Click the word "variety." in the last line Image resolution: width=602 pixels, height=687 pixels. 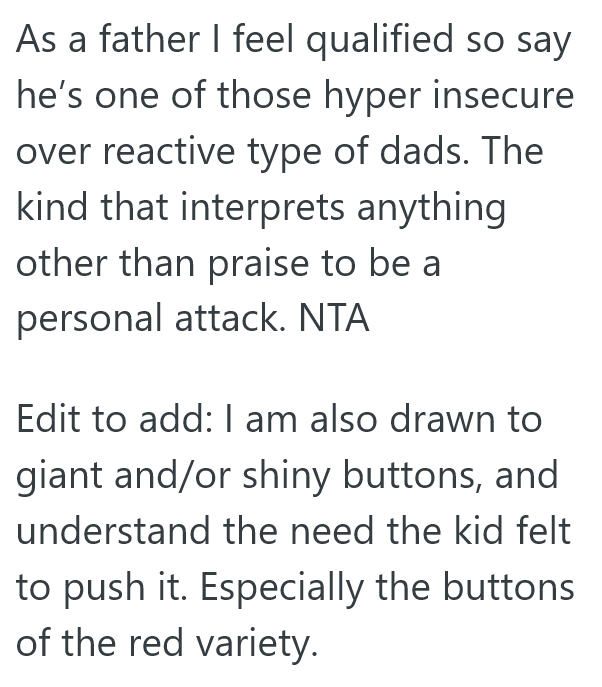click(260, 643)
